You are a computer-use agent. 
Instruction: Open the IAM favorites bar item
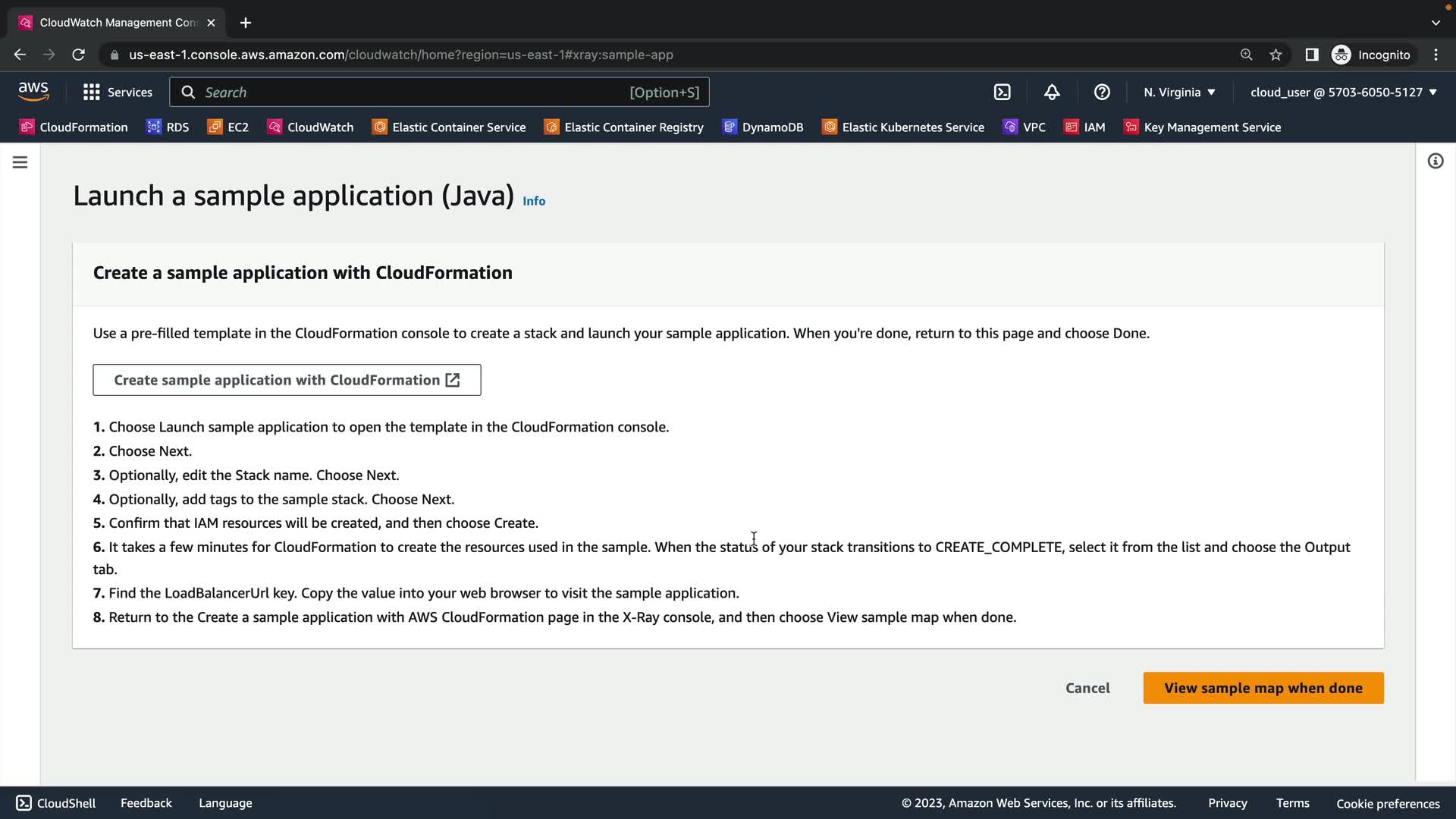[1084, 127]
